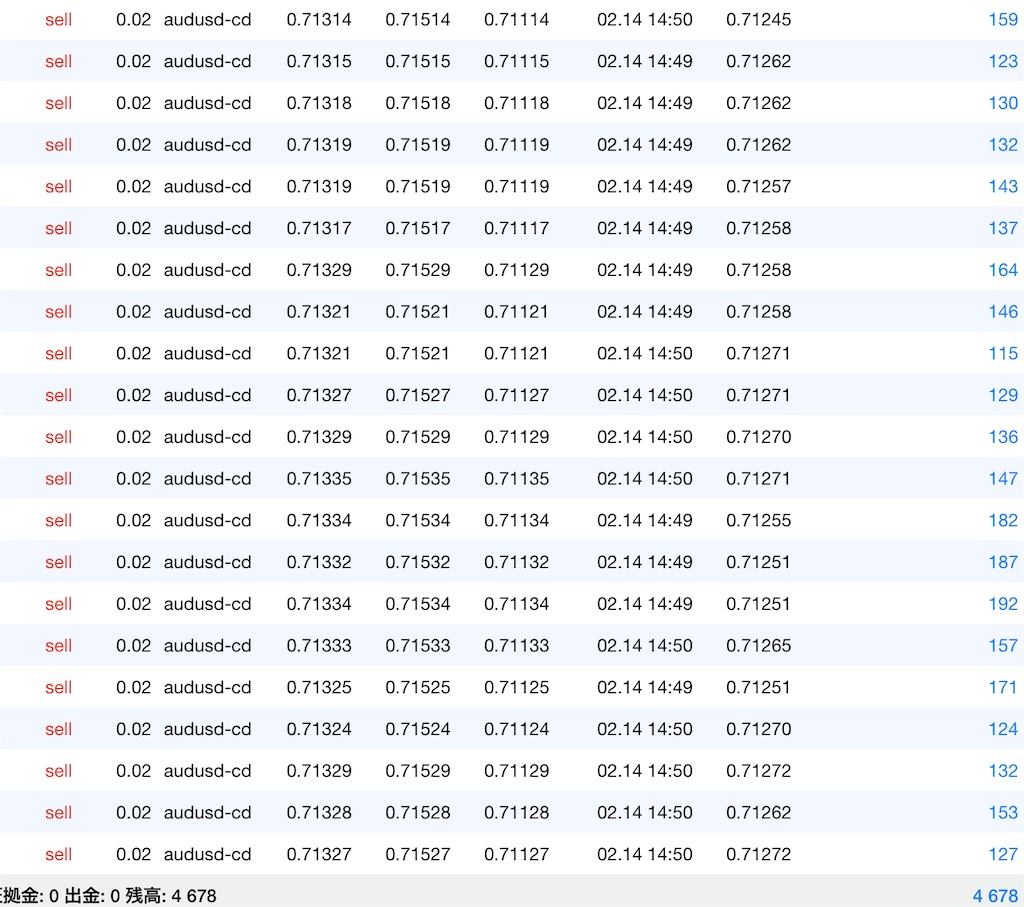Click the open price 0.71314
The width and height of the screenshot is (1024, 907).
pyautogui.click(x=319, y=20)
